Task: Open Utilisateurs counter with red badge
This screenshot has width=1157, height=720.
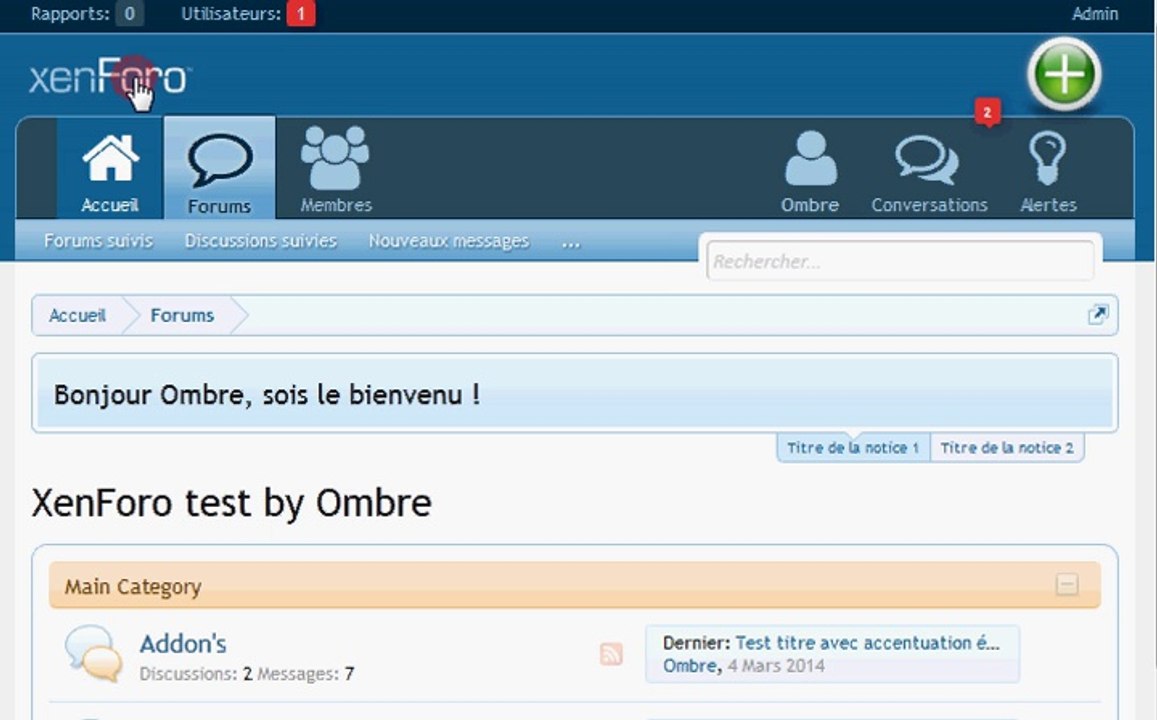Action: (x=248, y=13)
